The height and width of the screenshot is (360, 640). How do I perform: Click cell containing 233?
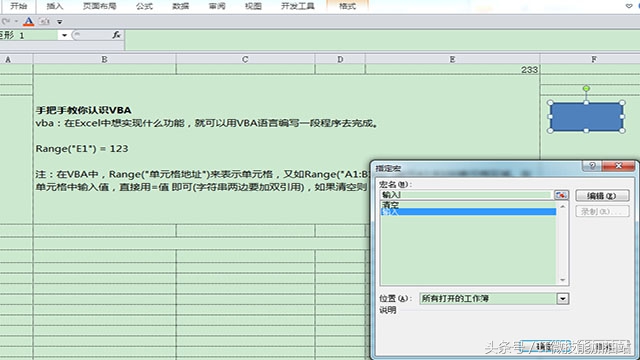point(452,70)
